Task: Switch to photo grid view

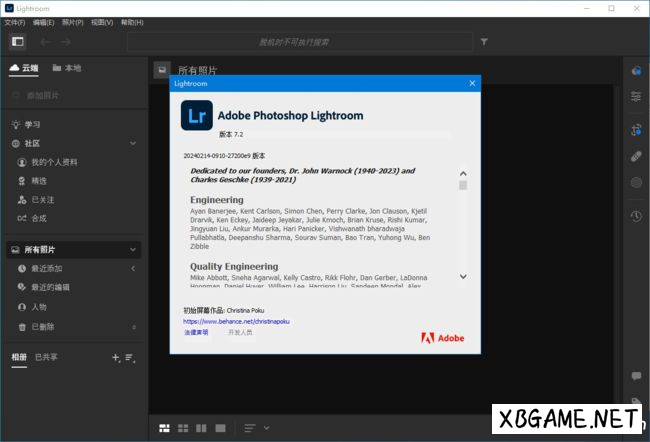Action: click(164, 428)
